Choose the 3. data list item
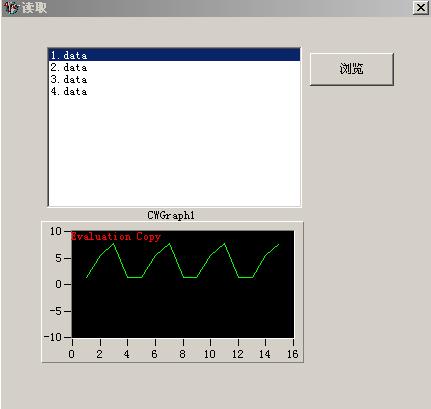Screen dimensions: 431x409 click(x=174, y=79)
